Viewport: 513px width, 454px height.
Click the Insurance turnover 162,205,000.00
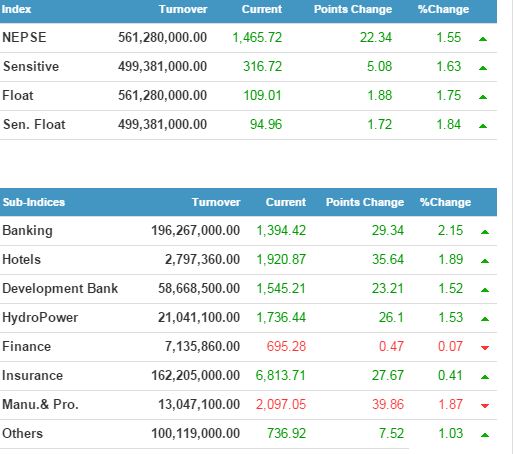pos(196,375)
